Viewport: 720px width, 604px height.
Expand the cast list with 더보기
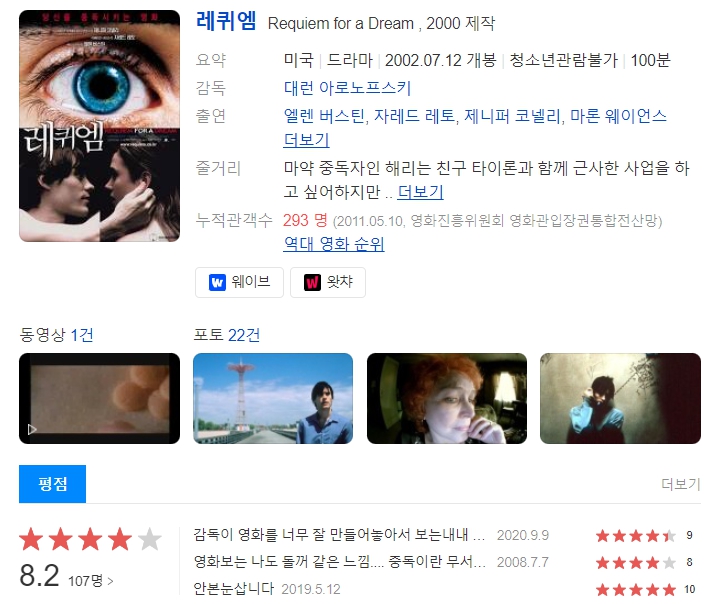(x=306, y=140)
